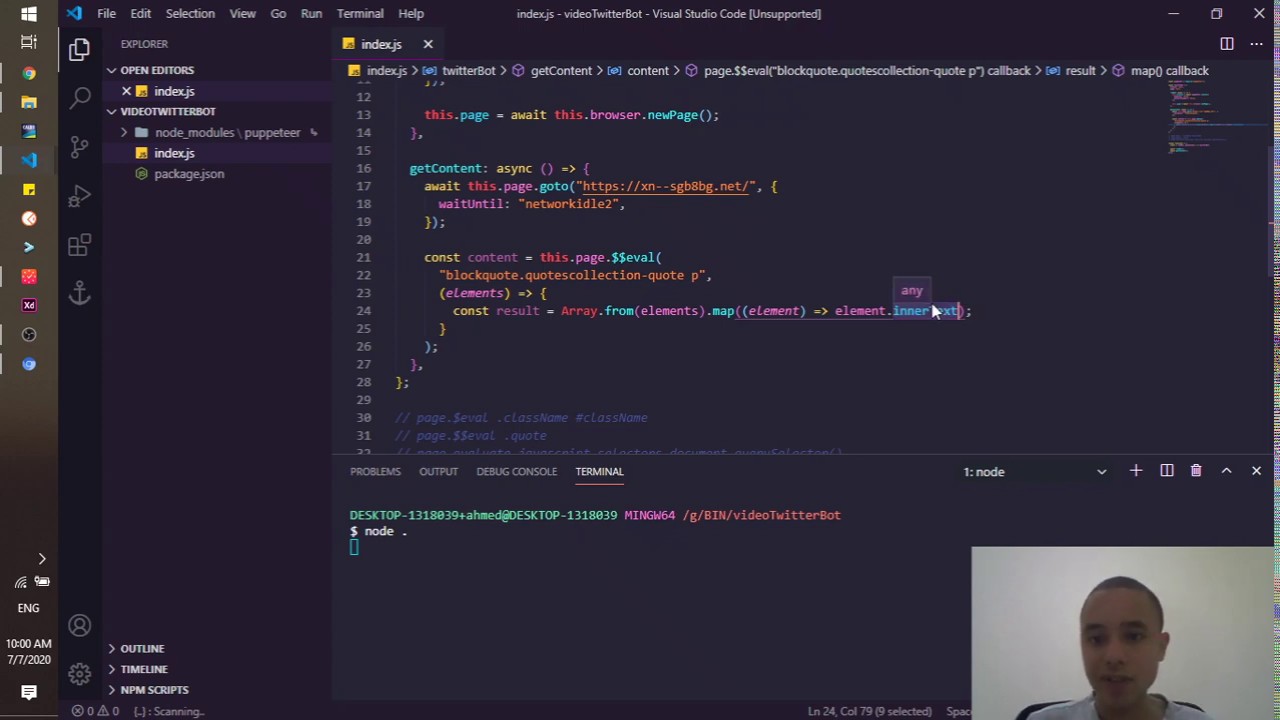
Task: Click the Wi-Fi network tray icon
Action: [x=20, y=582]
